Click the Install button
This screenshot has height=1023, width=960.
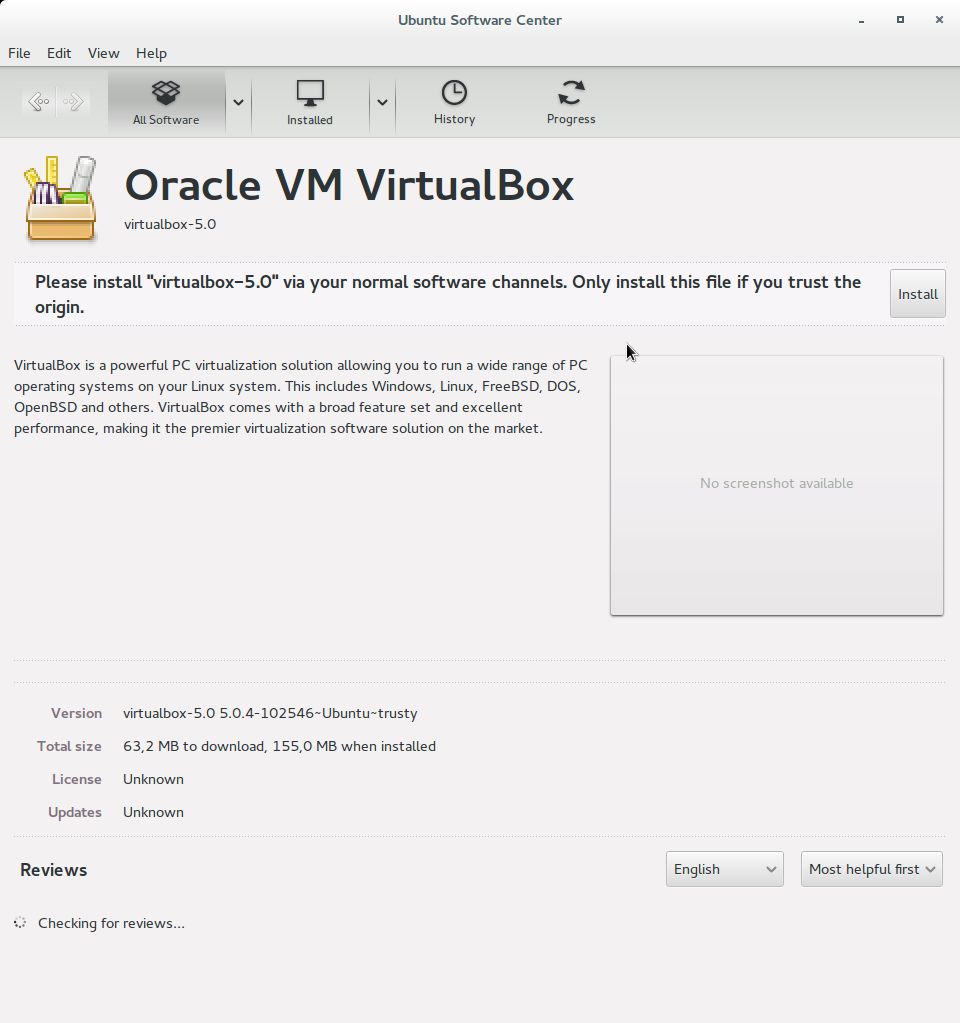coord(918,294)
